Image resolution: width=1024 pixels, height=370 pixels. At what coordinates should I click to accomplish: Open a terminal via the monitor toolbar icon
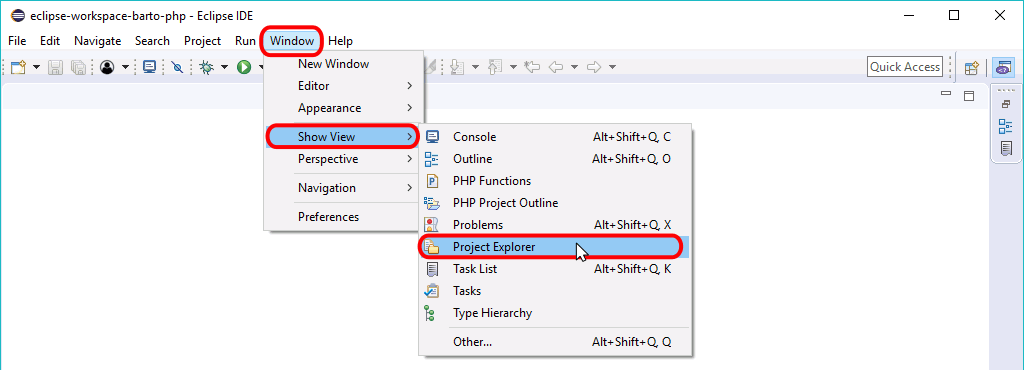click(150, 67)
